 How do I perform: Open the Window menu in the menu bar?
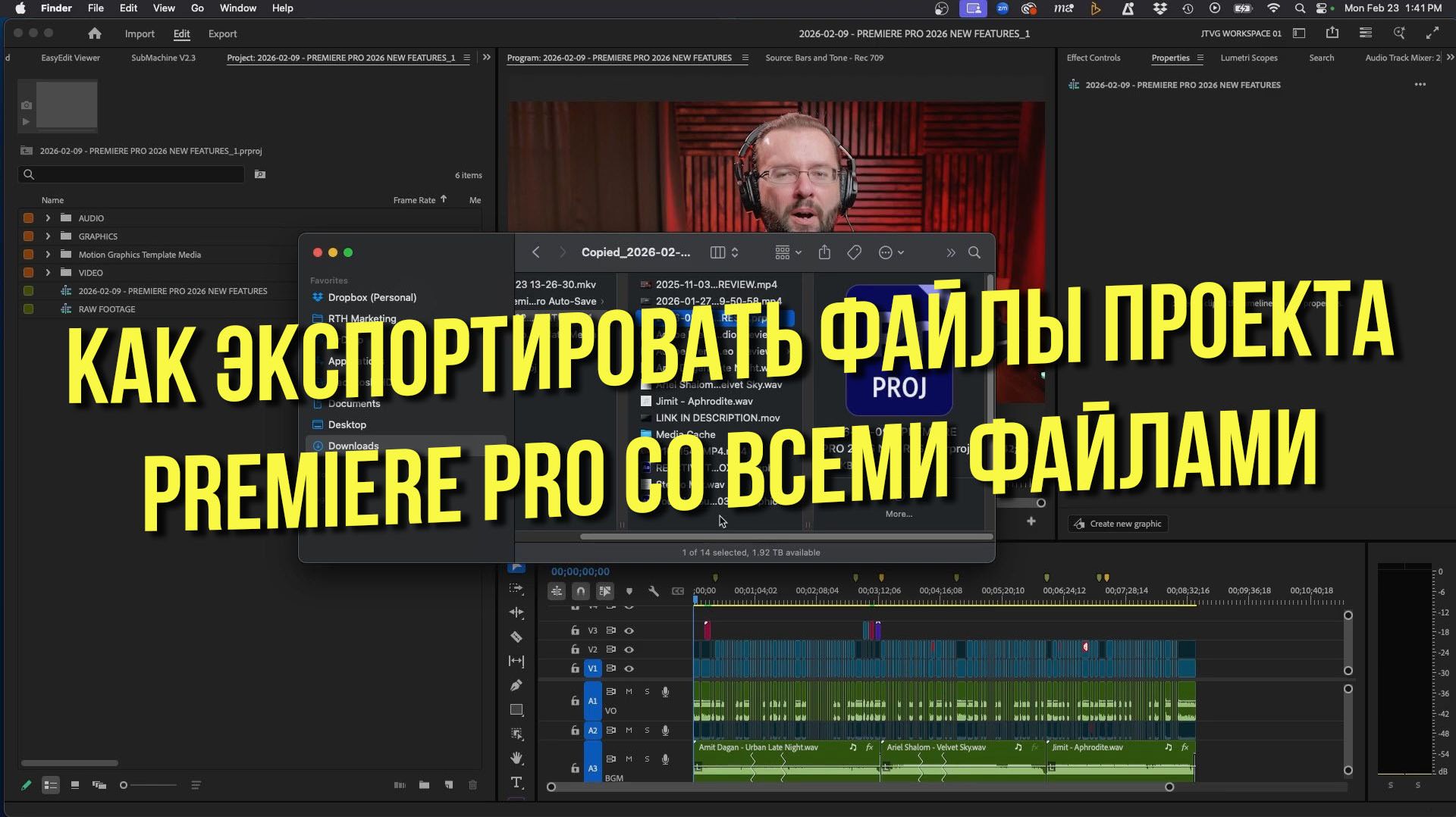point(237,8)
